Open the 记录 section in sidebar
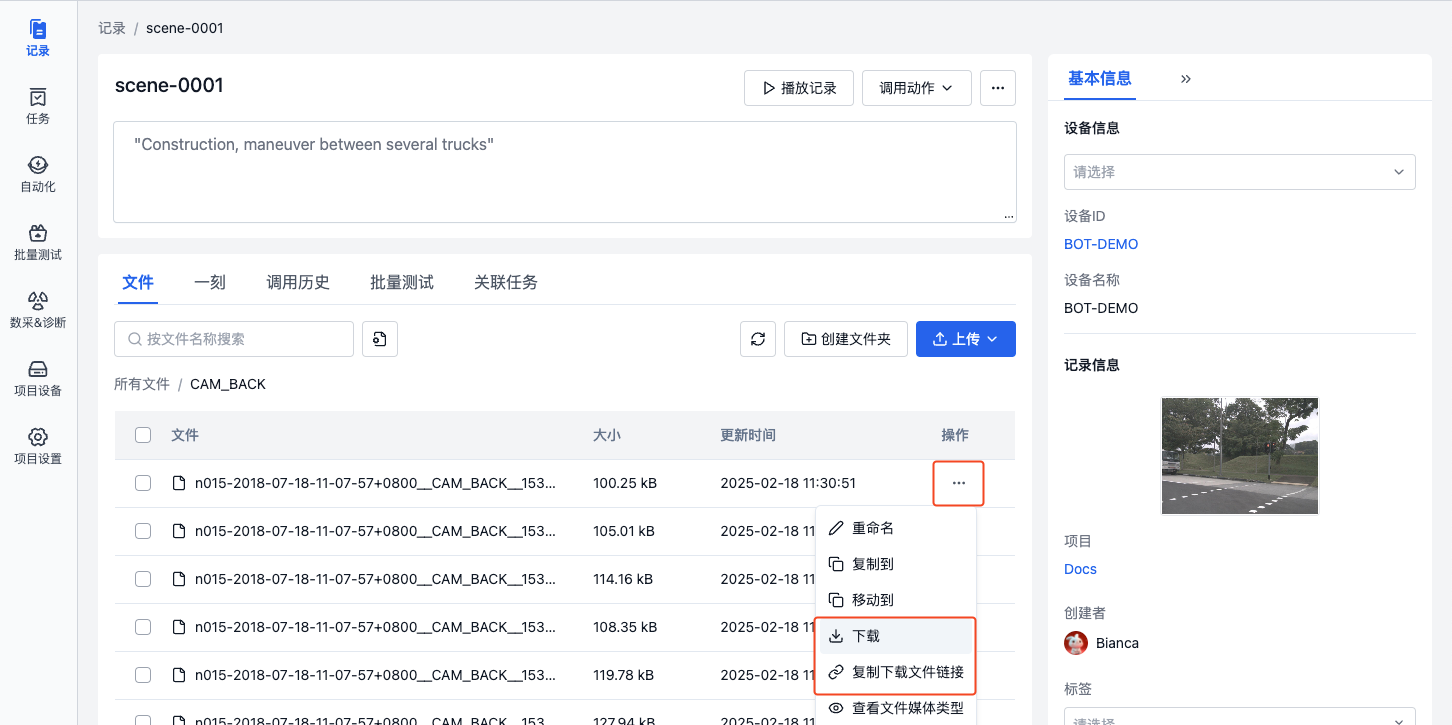 tap(38, 38)
